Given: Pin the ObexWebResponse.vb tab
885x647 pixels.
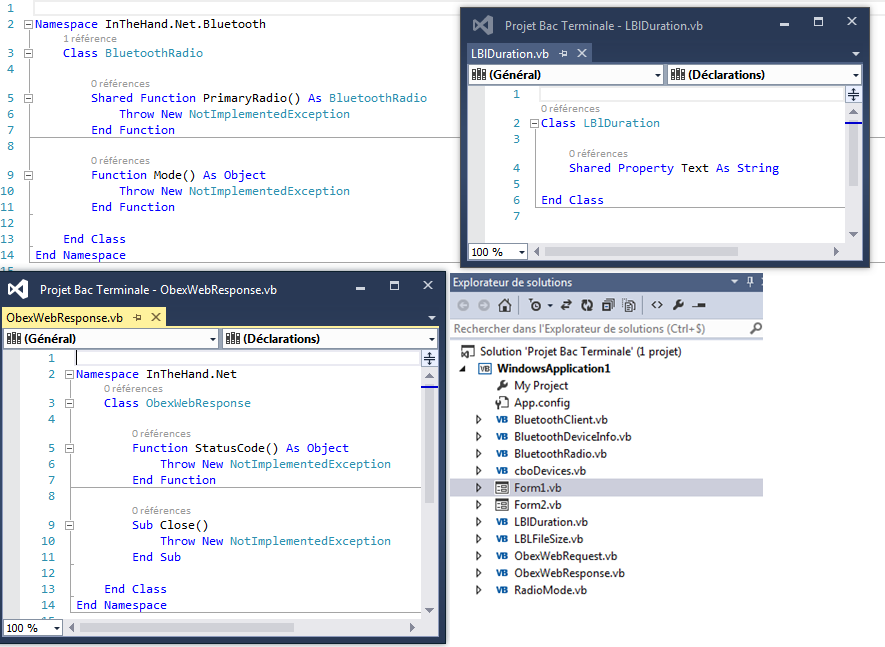Looking at the screenshot, I should point(137,318).
